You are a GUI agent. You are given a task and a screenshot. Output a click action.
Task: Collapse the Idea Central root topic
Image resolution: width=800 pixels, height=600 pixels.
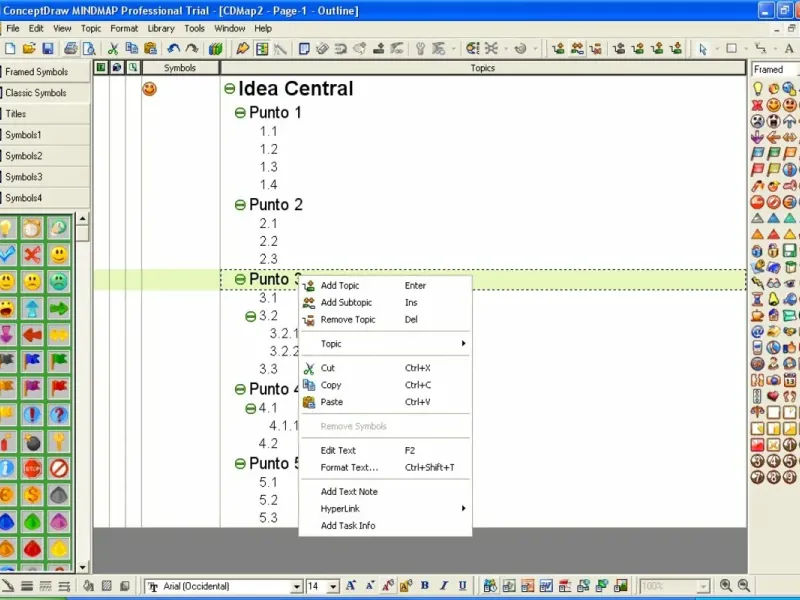(x=230, y=89)
